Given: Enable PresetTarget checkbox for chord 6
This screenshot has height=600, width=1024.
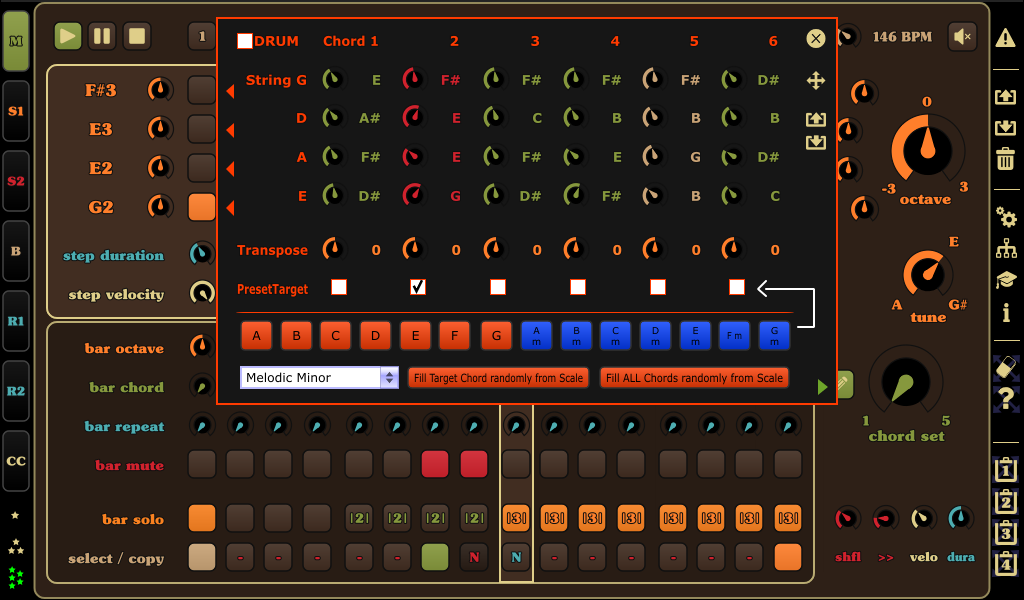Looking at the screenshot, I should [x=737, y=287].
